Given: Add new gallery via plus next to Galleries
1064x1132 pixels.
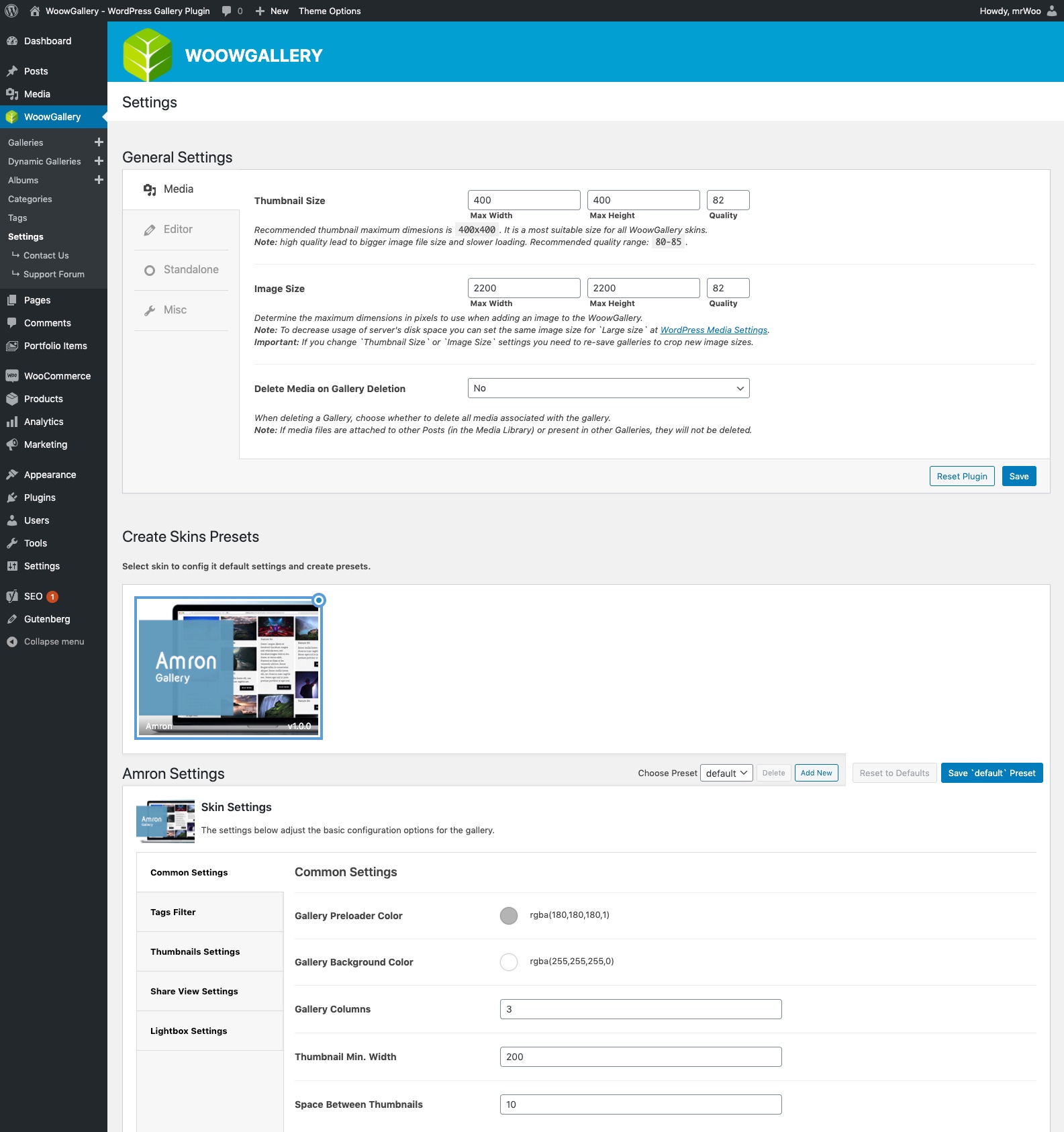Looking at the screenshot, I should [99, 142].
